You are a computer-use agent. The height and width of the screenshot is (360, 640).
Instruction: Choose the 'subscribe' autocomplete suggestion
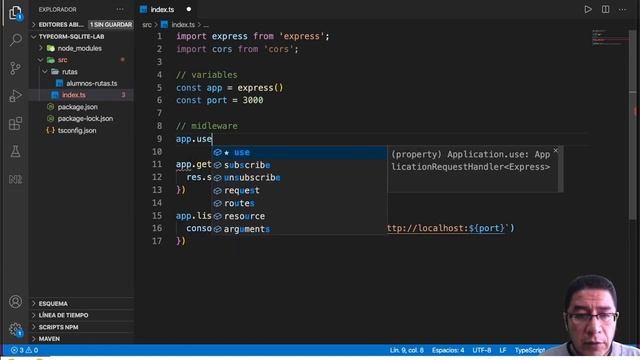pos(299,165)
